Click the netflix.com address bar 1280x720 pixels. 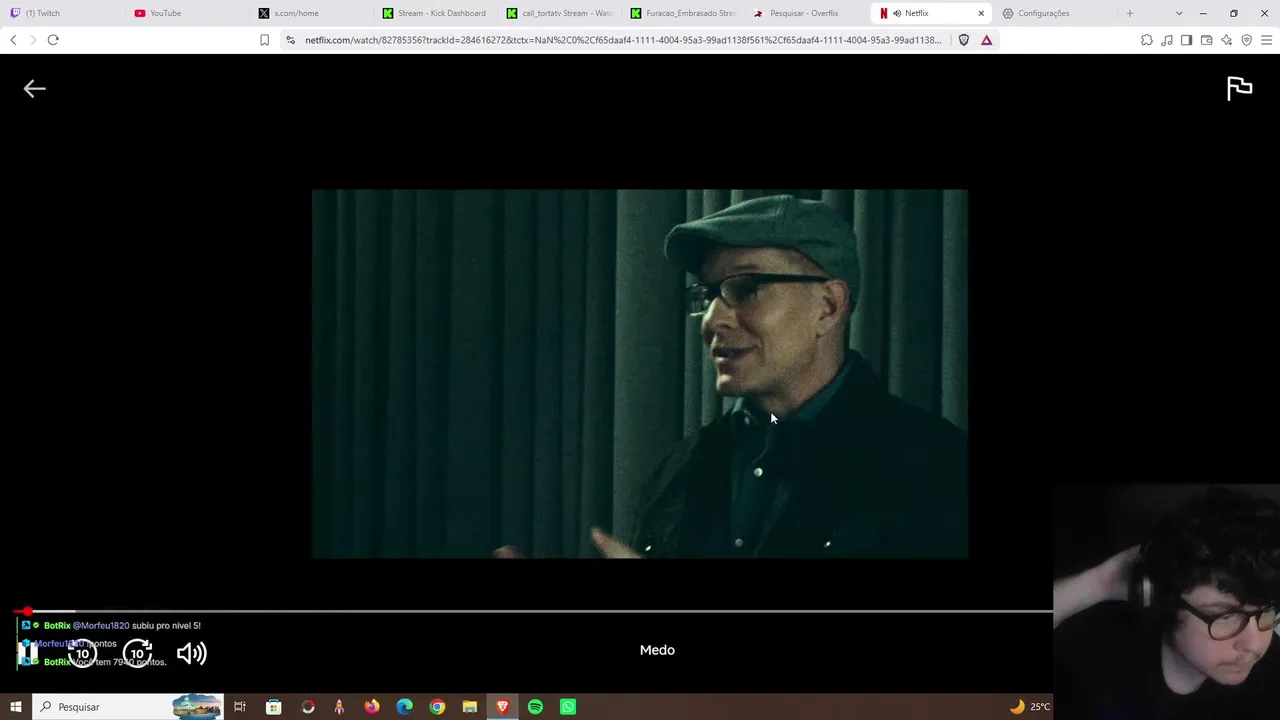coord(623,40)
